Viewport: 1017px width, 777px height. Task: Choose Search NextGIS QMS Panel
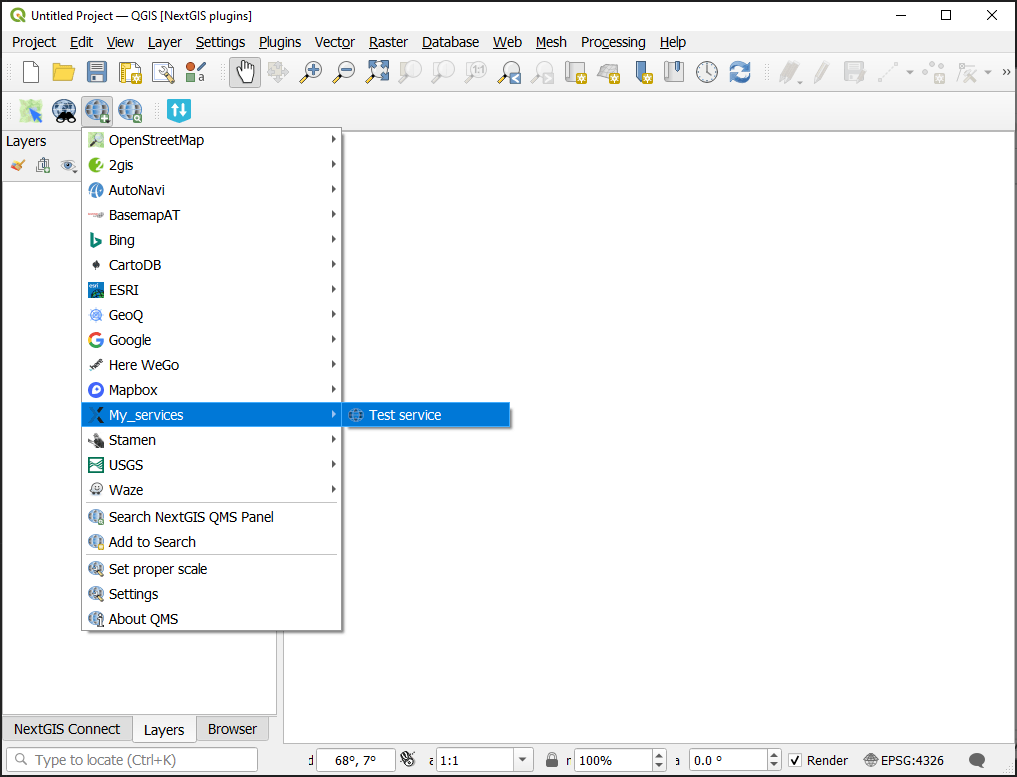190,517
